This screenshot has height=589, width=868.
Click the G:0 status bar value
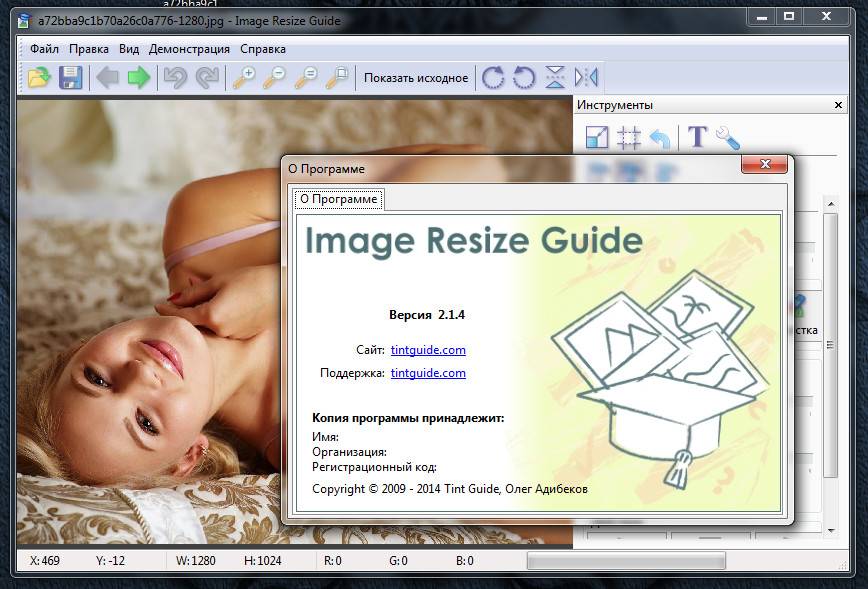pyautogui.click(x=398, y=561)
